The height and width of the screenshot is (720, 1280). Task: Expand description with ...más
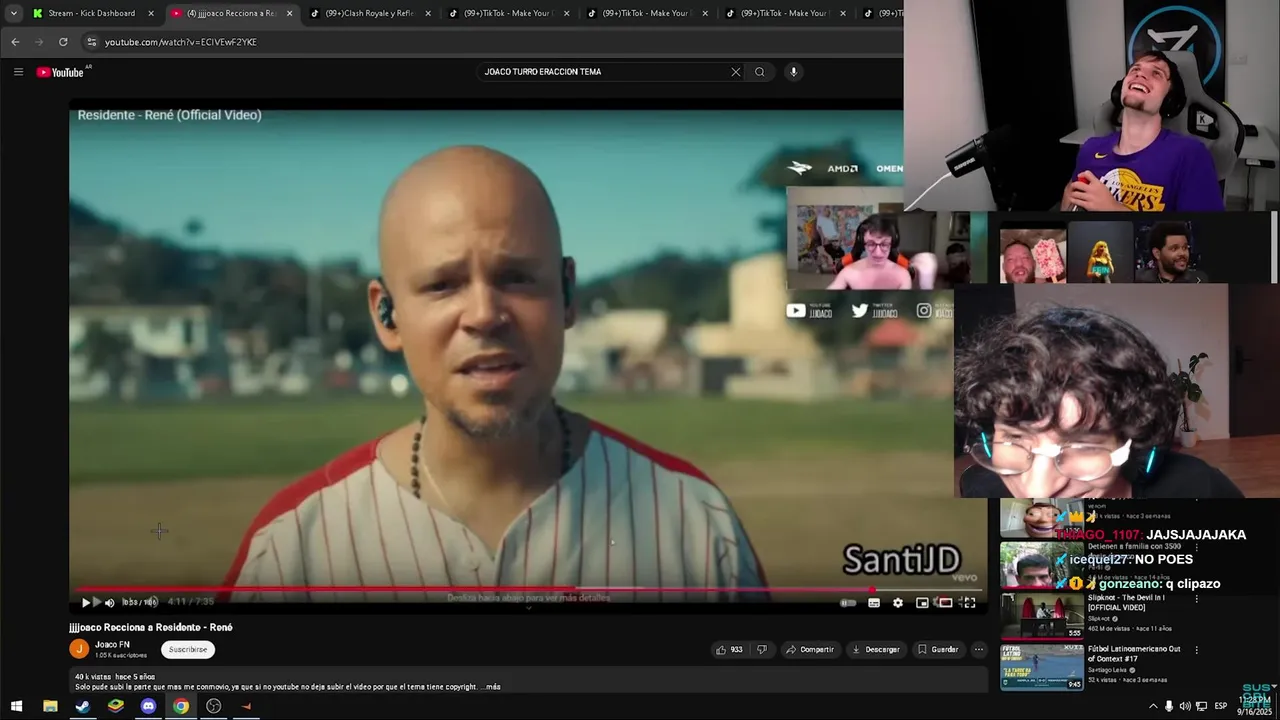point(490,687)
